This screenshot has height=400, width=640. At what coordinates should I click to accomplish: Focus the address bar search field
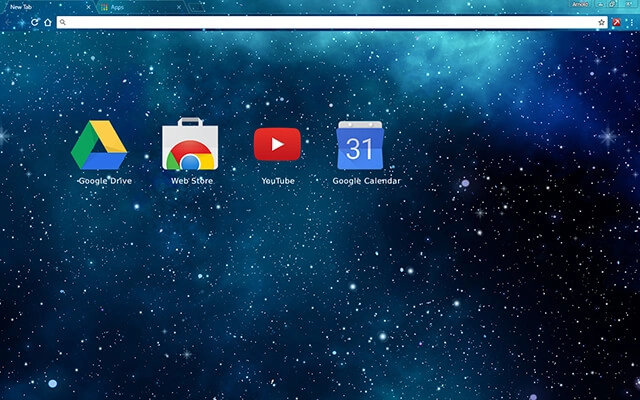coord(332,22)
